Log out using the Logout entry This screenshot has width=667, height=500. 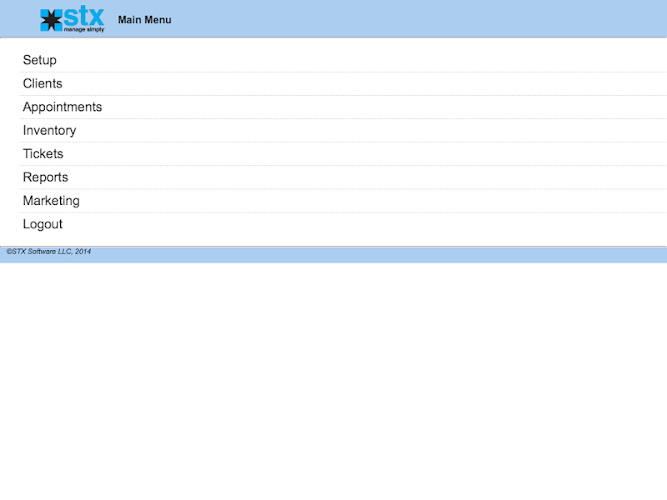pos(343,224)
